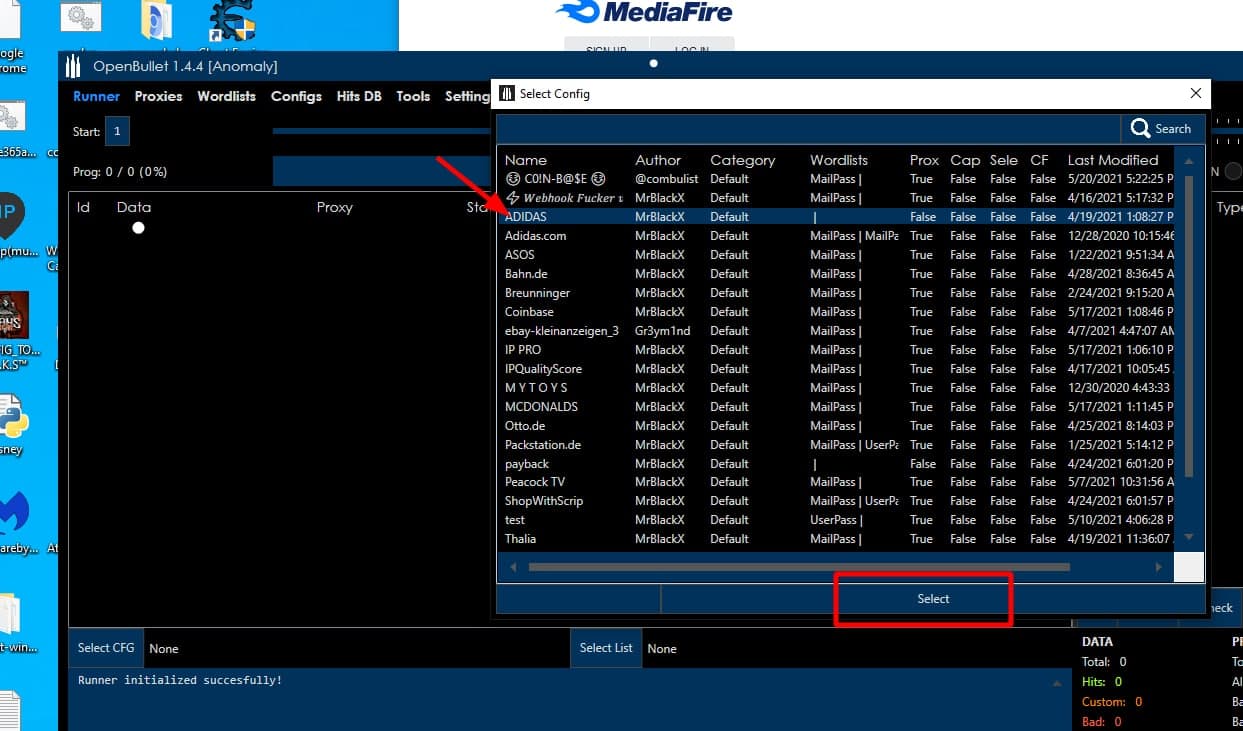1243x731 pixels.
Task: Sort configs by Last Modified column
Action: click(1112, 160)
